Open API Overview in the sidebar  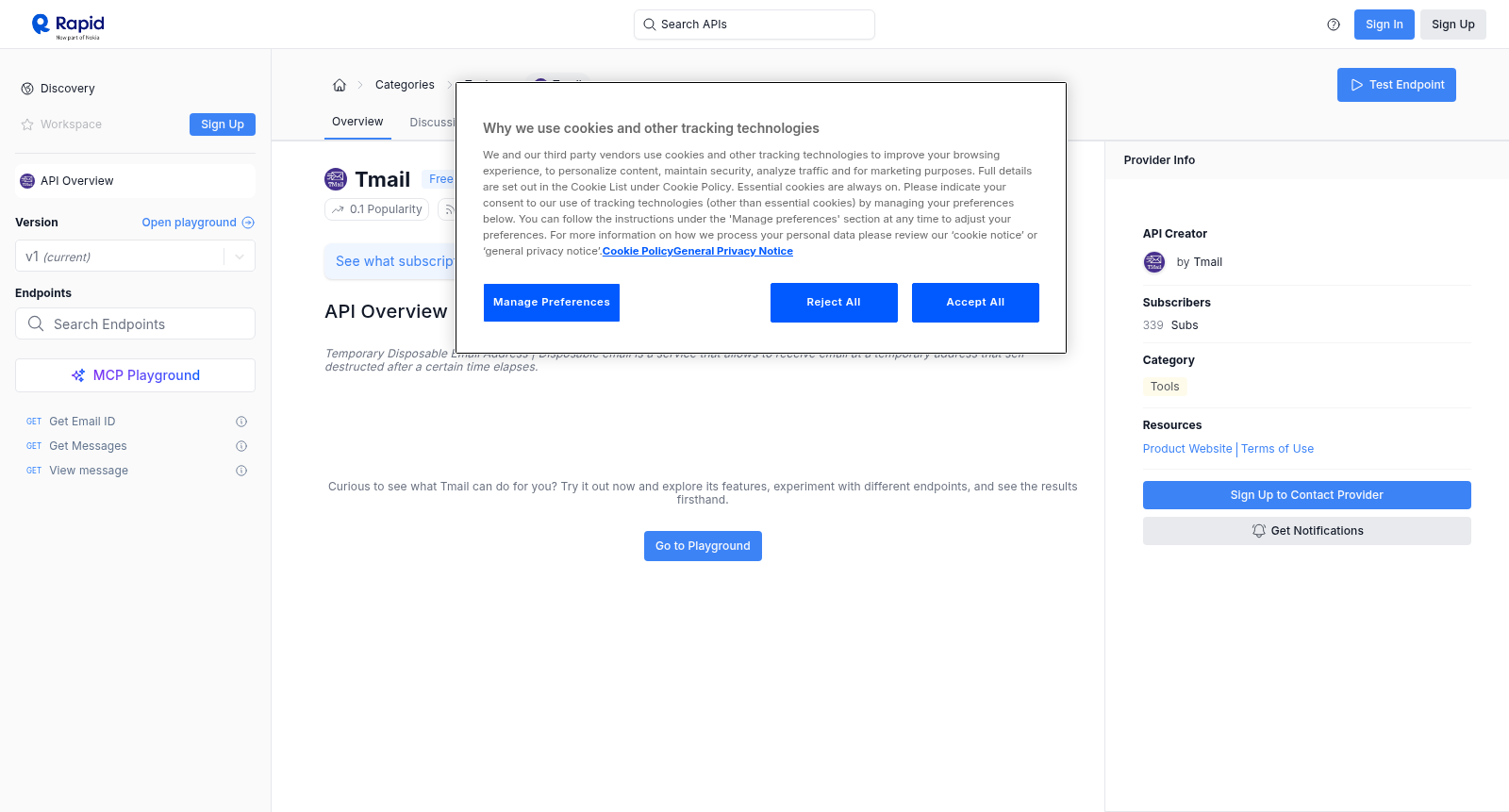(135, 181)
